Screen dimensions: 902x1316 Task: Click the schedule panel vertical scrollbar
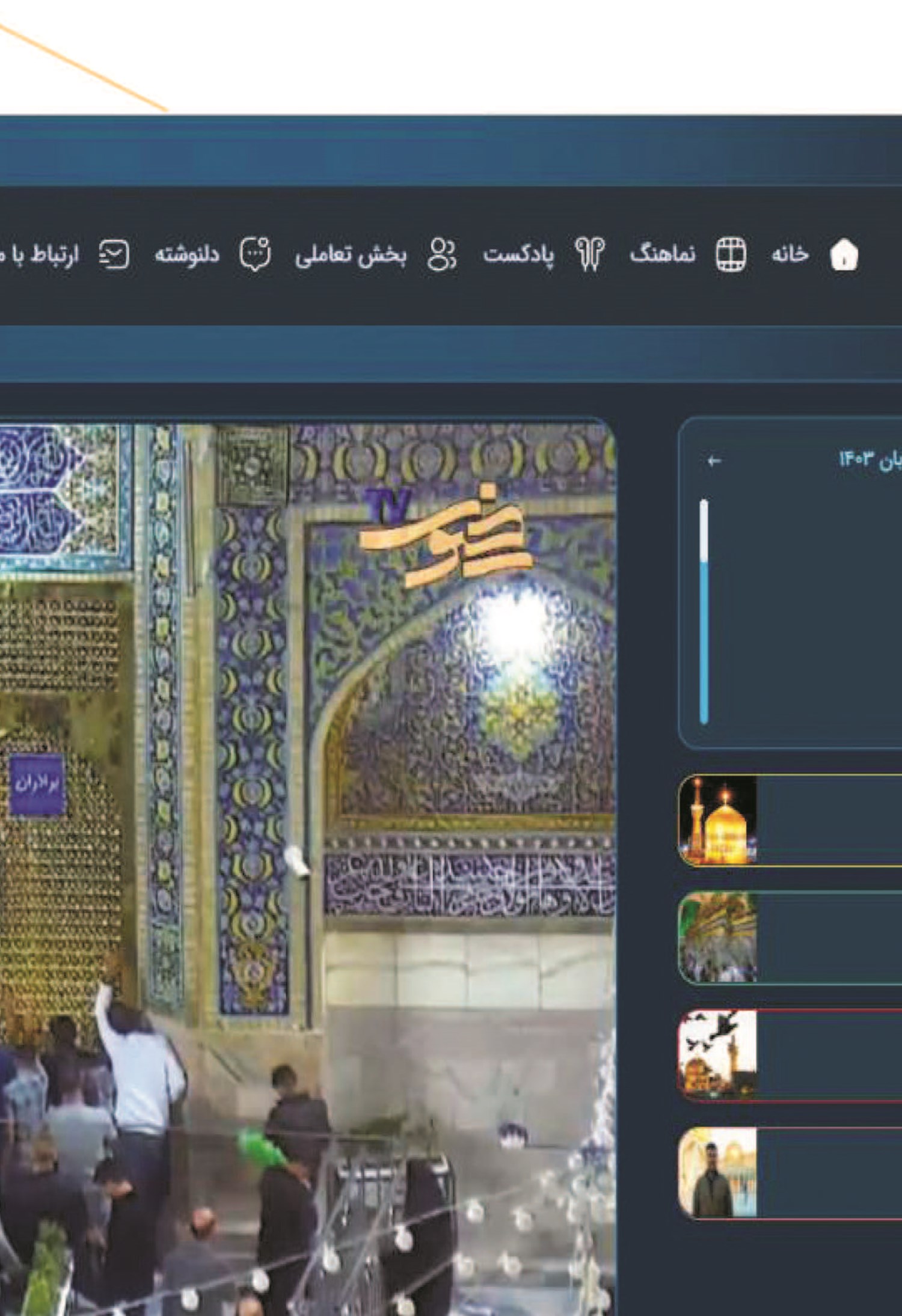click(x=704, y=611)
